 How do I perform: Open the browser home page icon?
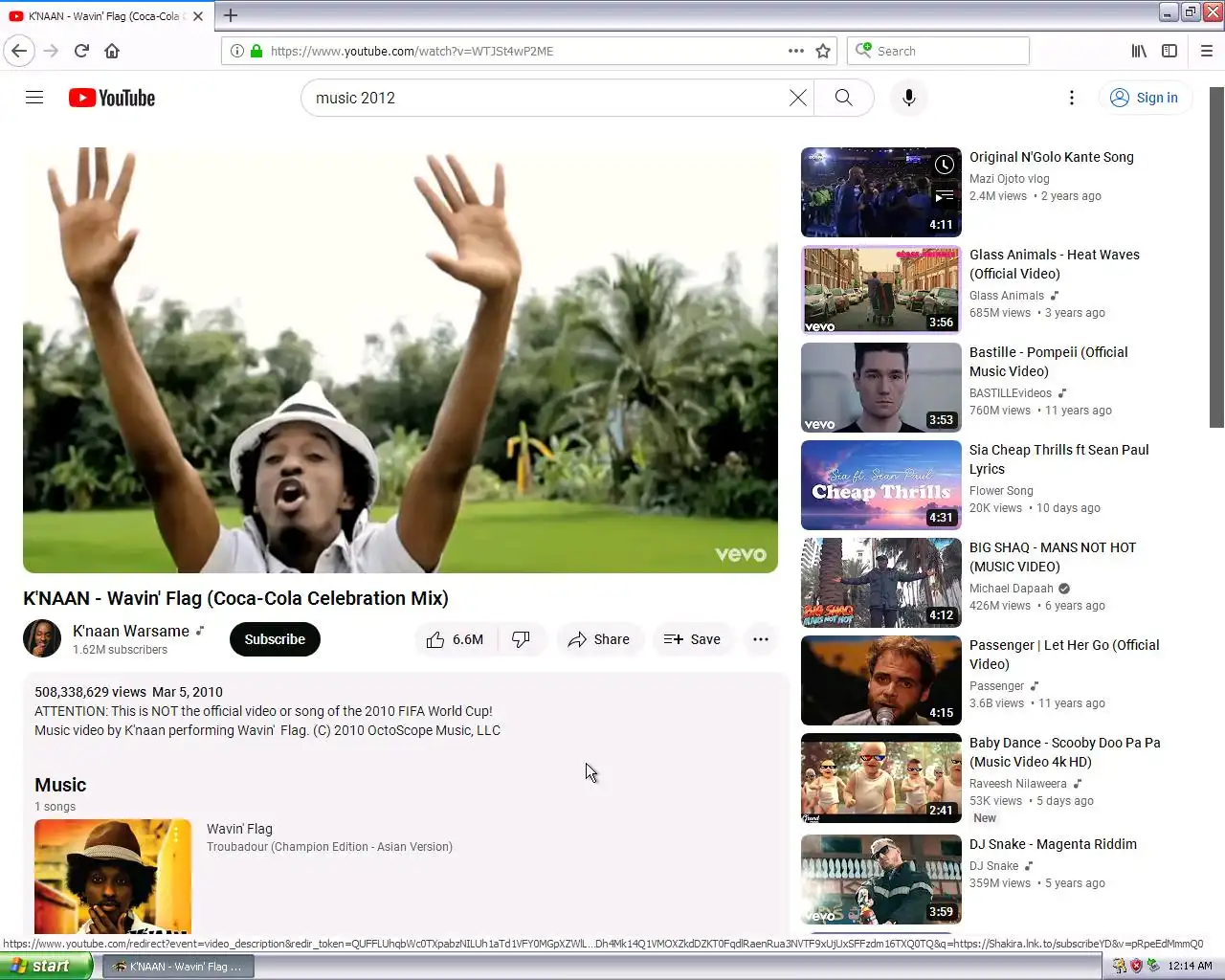click(x=112, y=51)
